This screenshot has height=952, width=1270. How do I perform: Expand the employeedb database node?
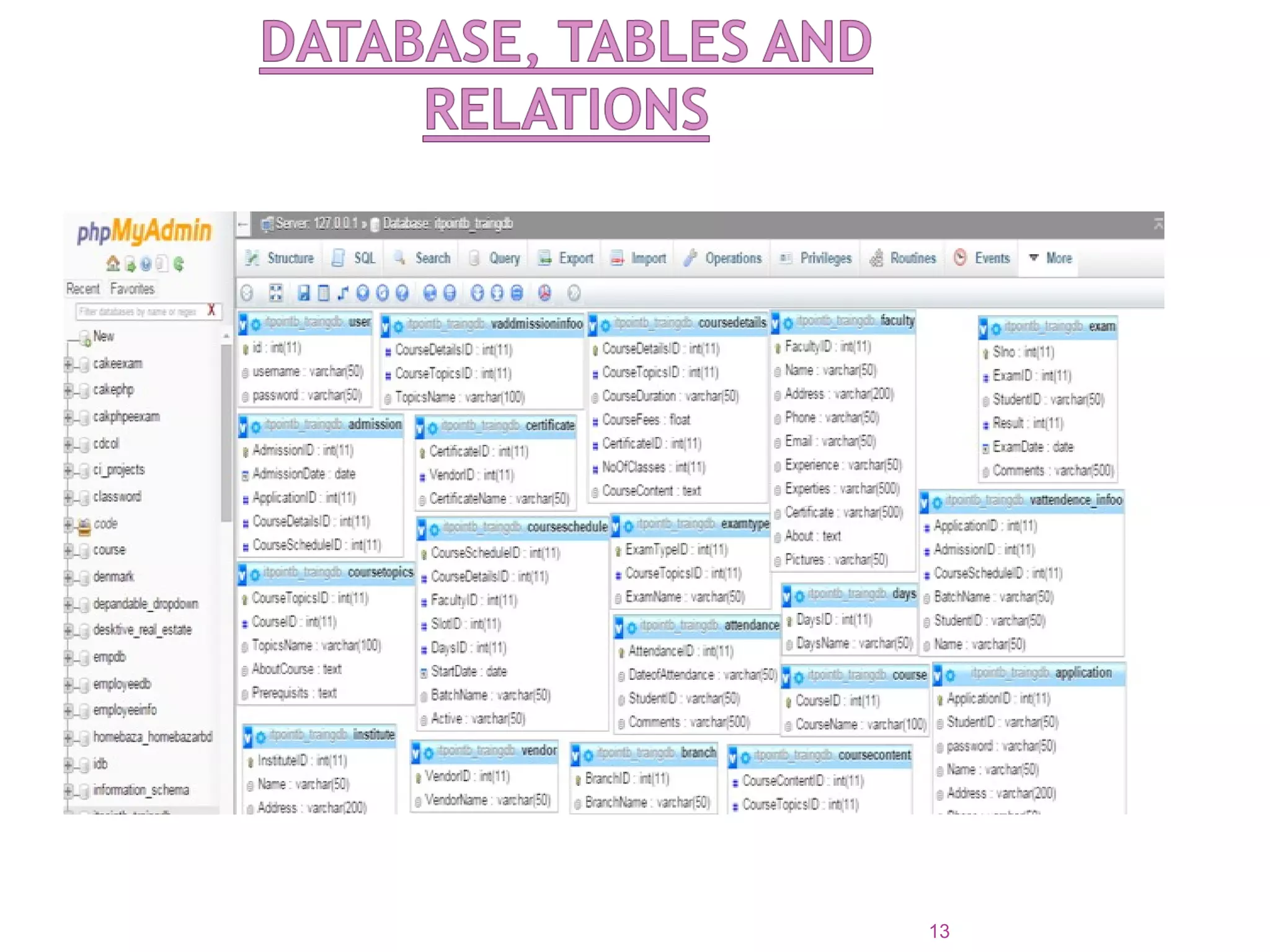(x=68, y=684)
